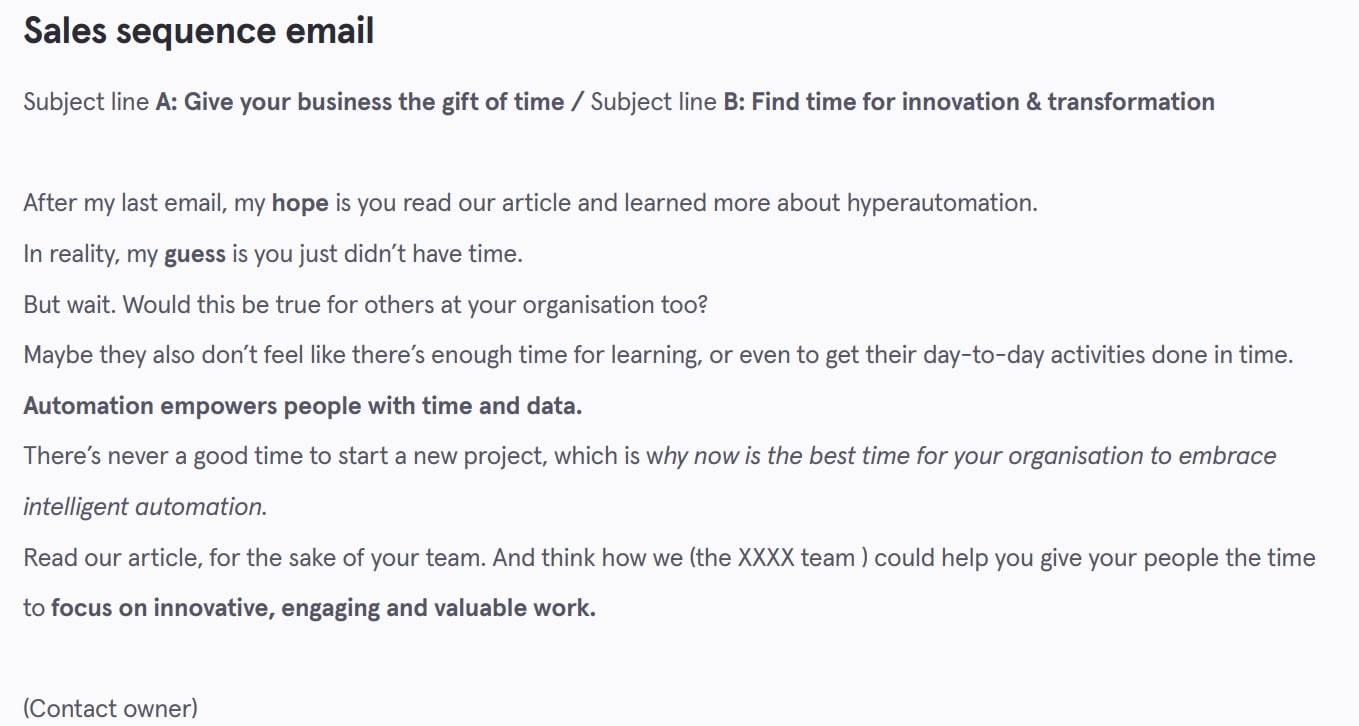The width and height of the screenshot is (1359, 726).
Task: Click subject line A "Give your business the gift of time"
Action: click(374, 102)
